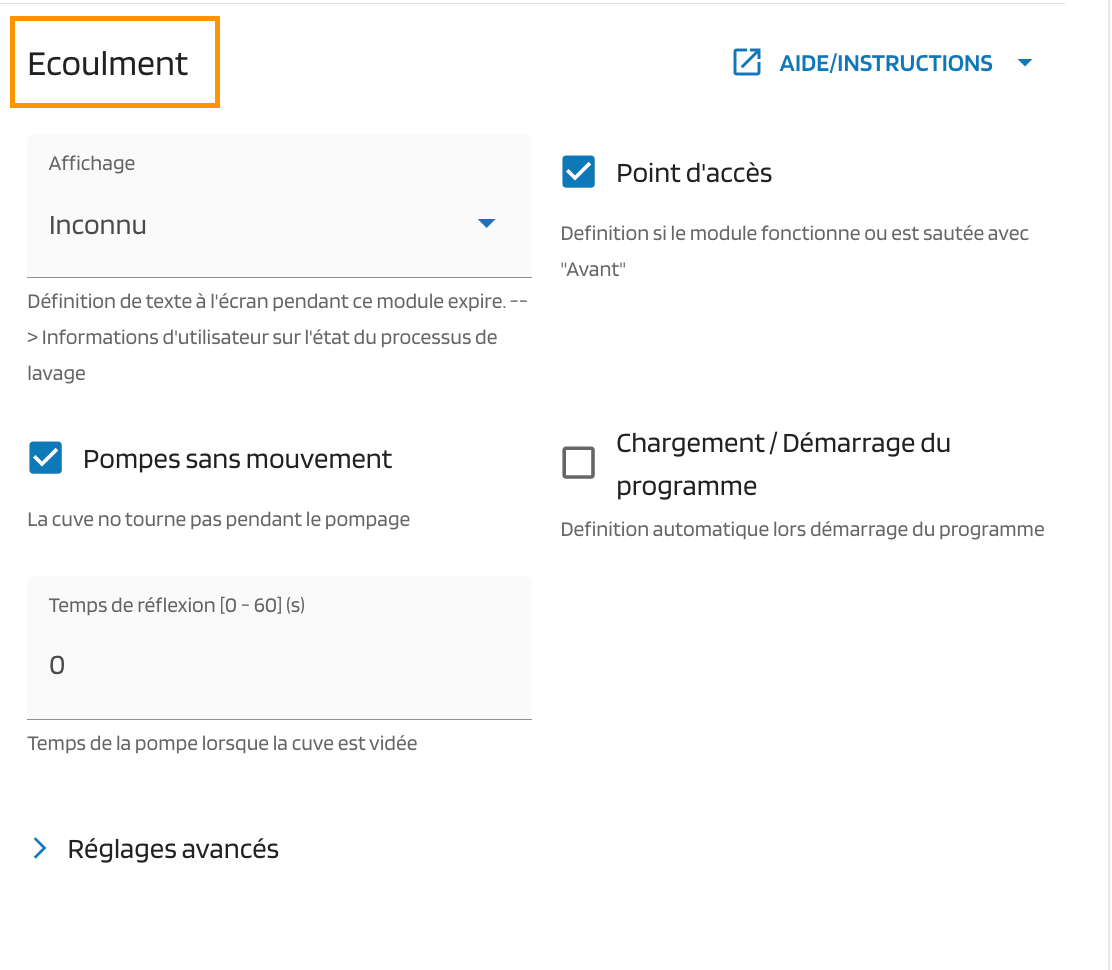Click the Point d'accès label text
The image size is (1112, 970).
tap(694, 173)
